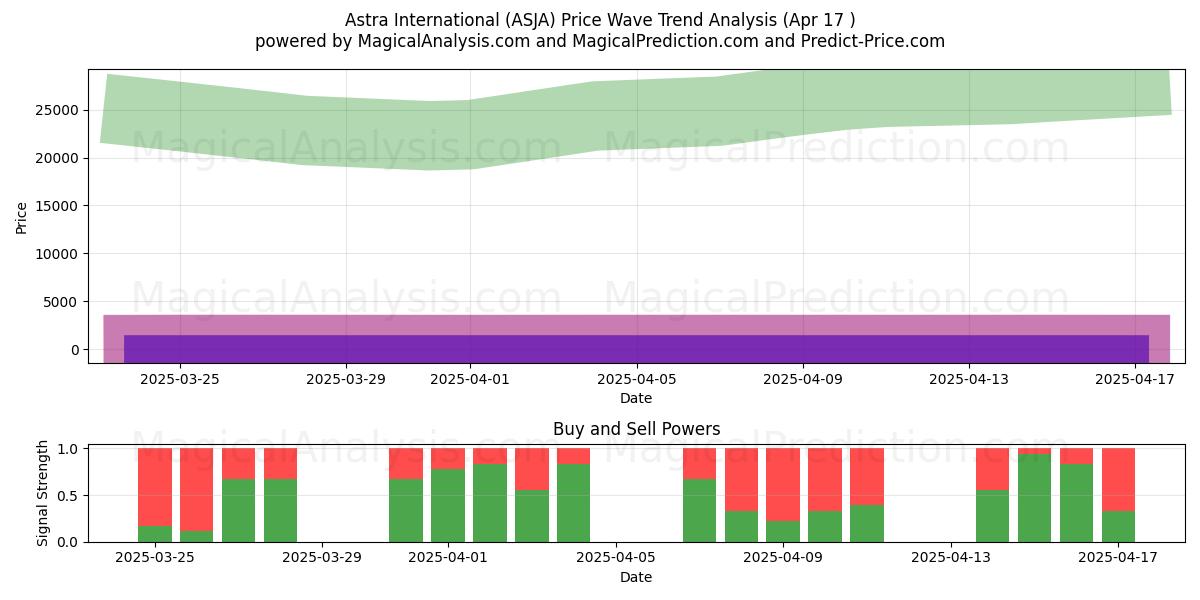
Task: Click the 5000 price tick label
Action: [x=61, y=302]
